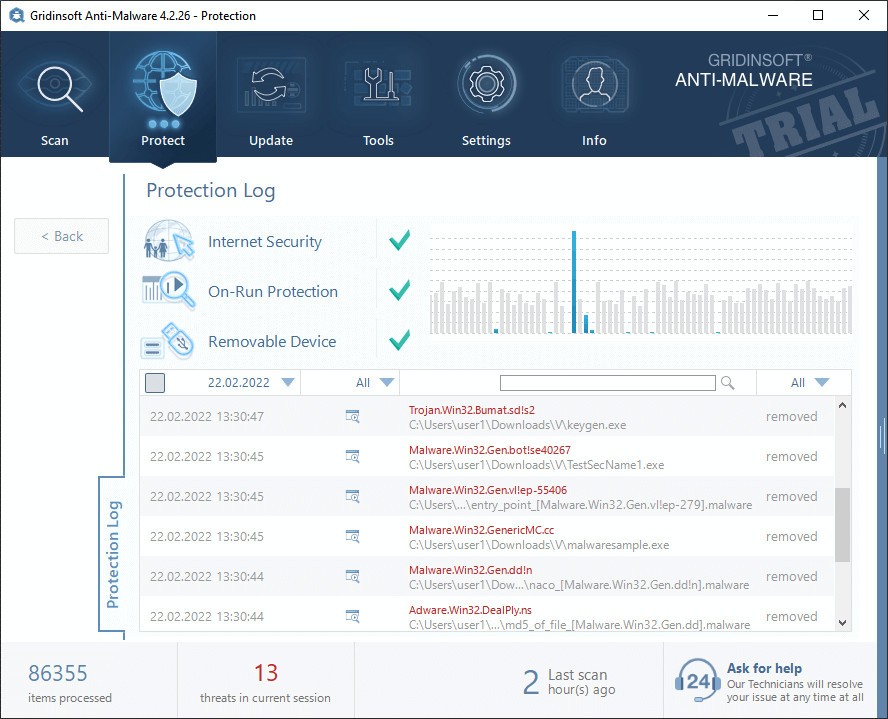This screenshot has width=888, height=719.
Task: Click the log list scrollbar thumb
Action: tap(842, 524)
